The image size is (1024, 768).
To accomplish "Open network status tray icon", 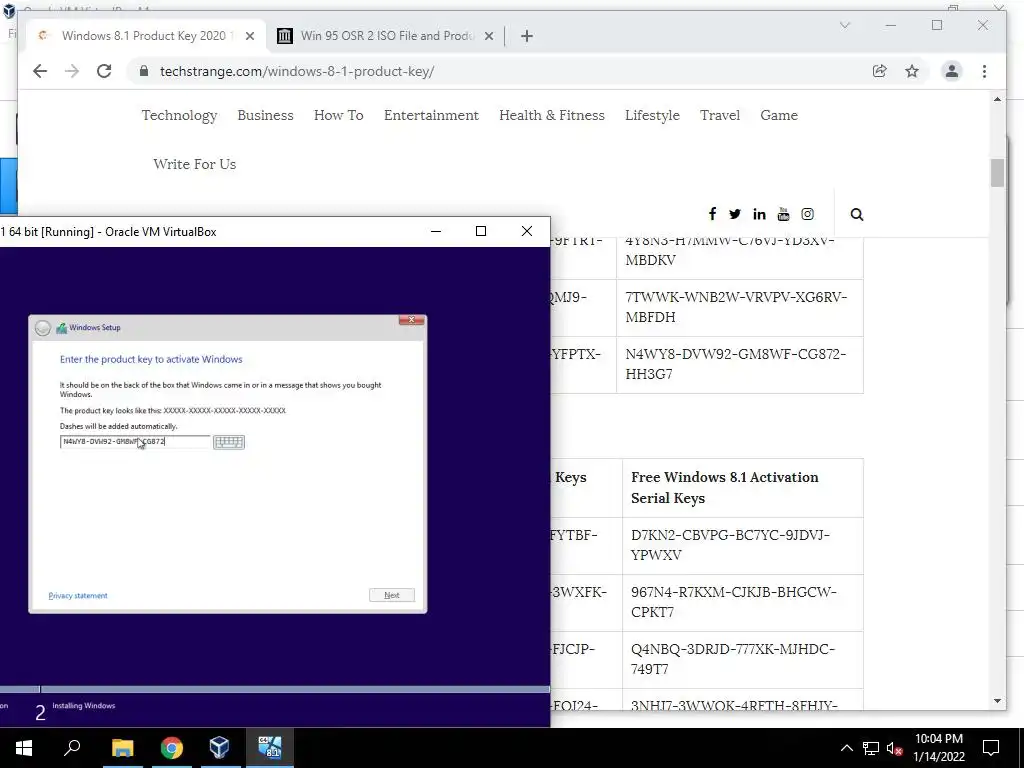I will pos(871,748).
